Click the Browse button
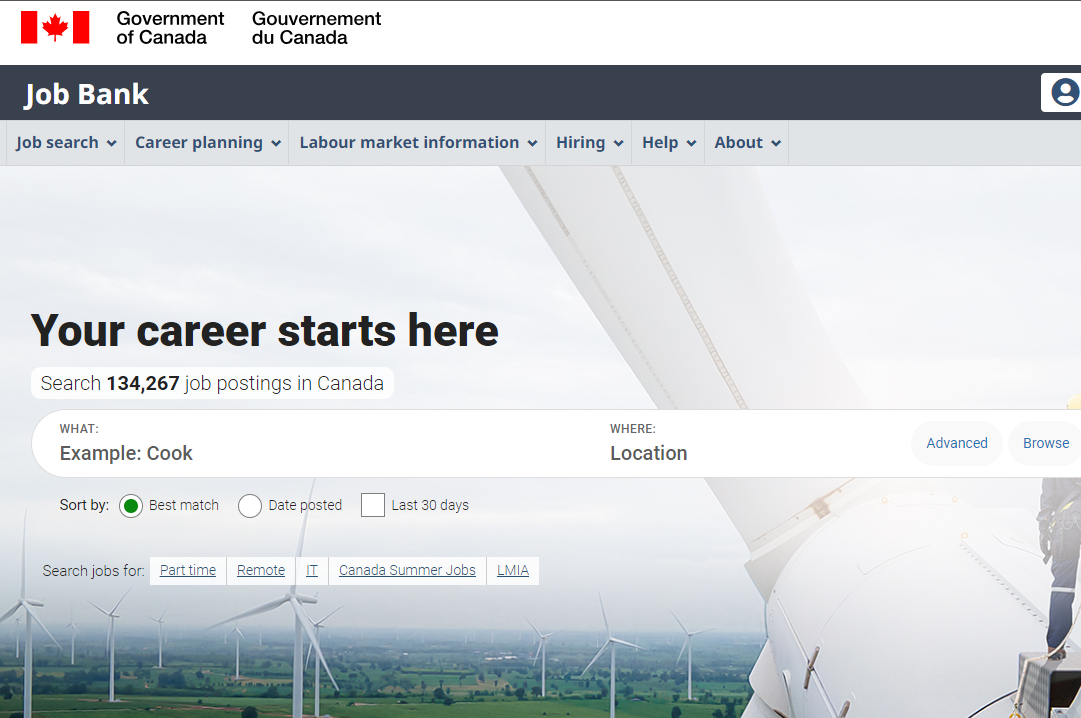1081x718 pixels. [x=1045, y=443]
